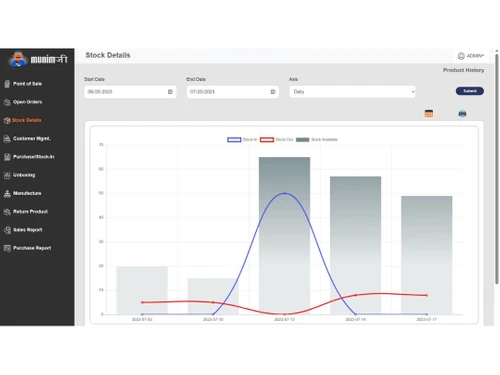Navigate to Manufacture page
This screenshot has width=500, height=375.
[x=27, y=193]
